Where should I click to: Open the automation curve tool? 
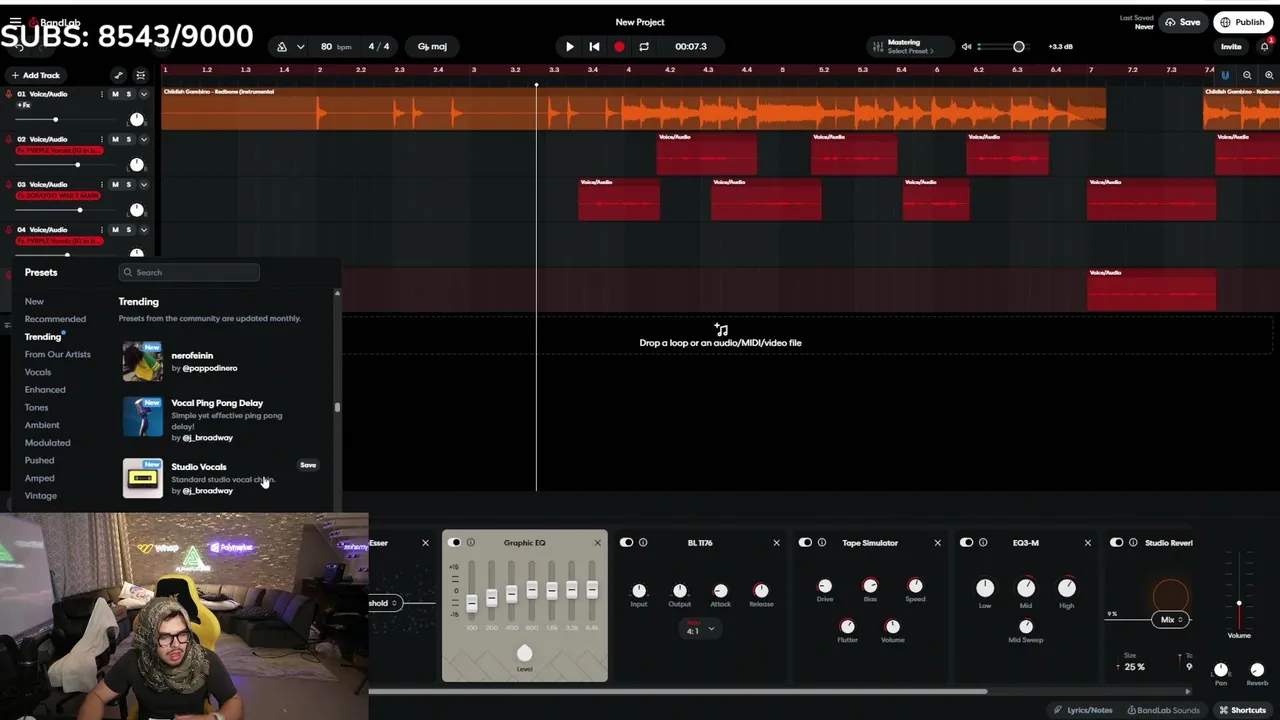119,75
